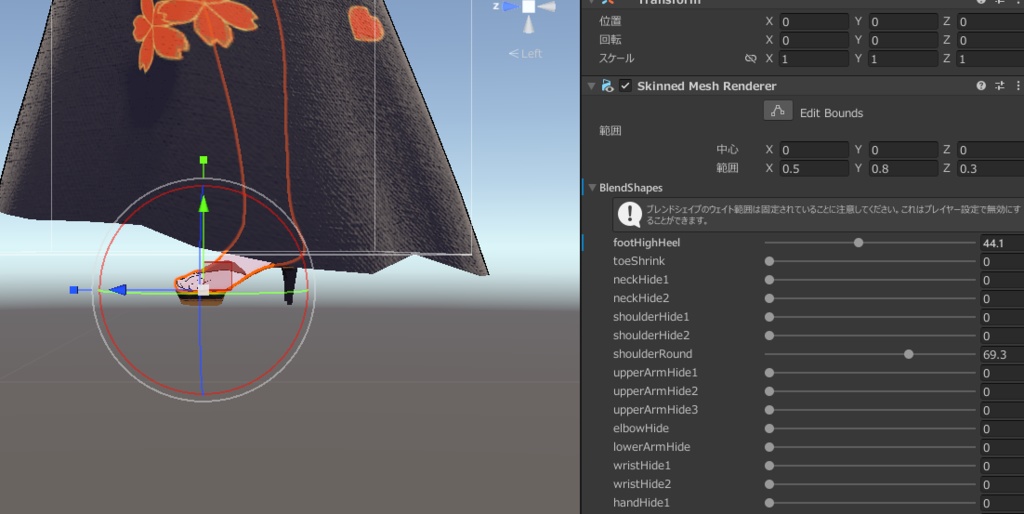Click the bounds extent X field showing 0.5
This screenshot has width=1024, height=514.
click(813, 169)
